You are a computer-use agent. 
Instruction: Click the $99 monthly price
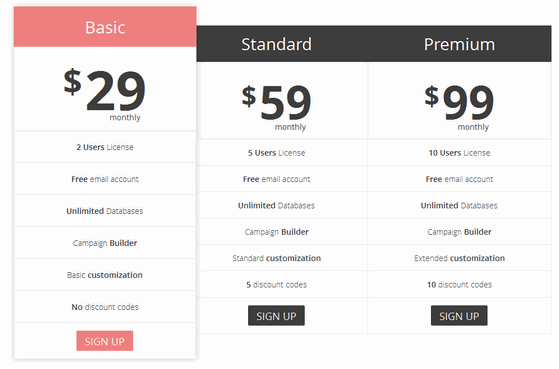[x=459, y=107]
